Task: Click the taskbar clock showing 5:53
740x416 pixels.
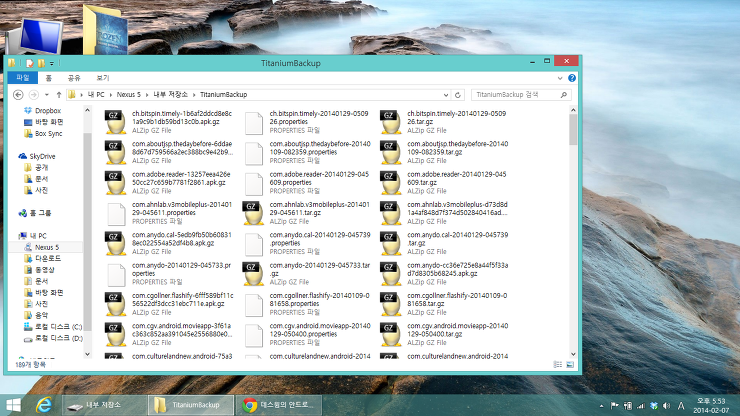Action: click(711, 406)
